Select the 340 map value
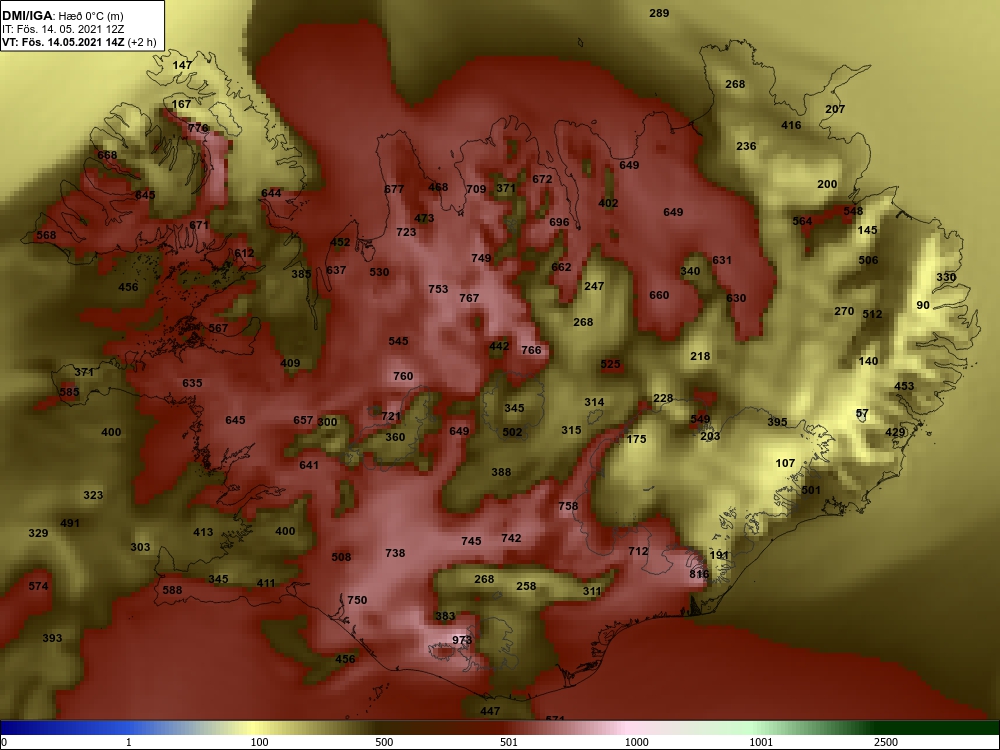This screenshot has width=1000, height=750. [690, 271]
